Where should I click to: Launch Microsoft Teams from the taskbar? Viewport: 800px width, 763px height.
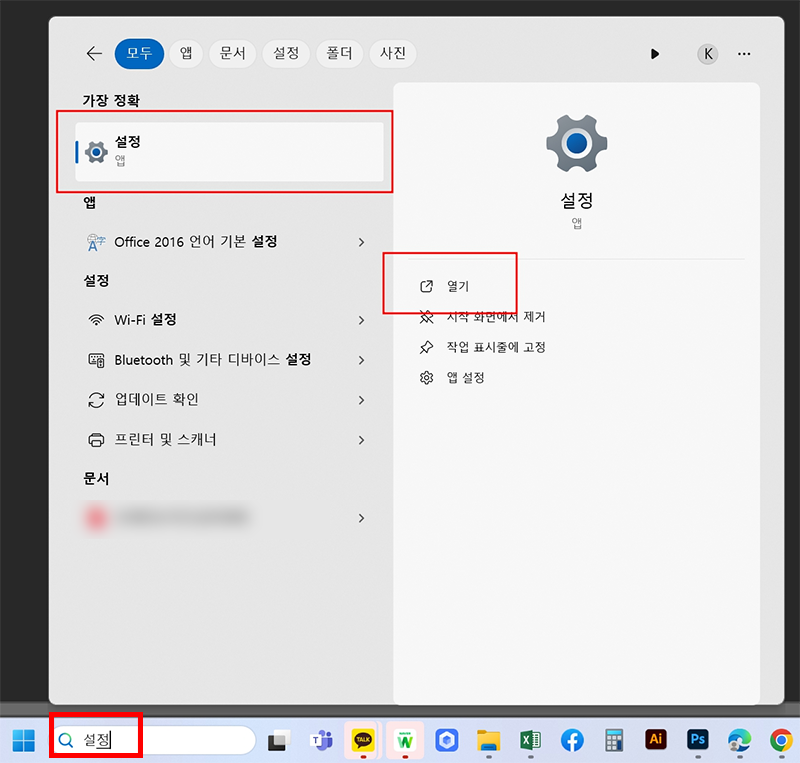pyautogui.click(x=321, y=740)
